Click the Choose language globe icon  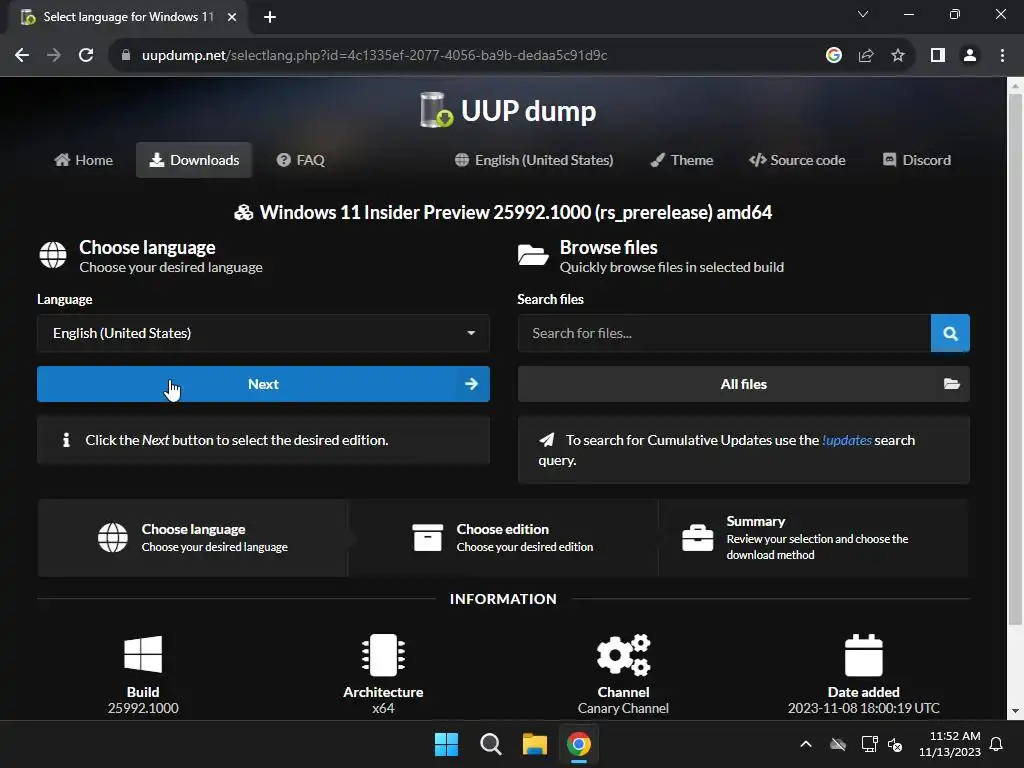click(x=53, y=255)
